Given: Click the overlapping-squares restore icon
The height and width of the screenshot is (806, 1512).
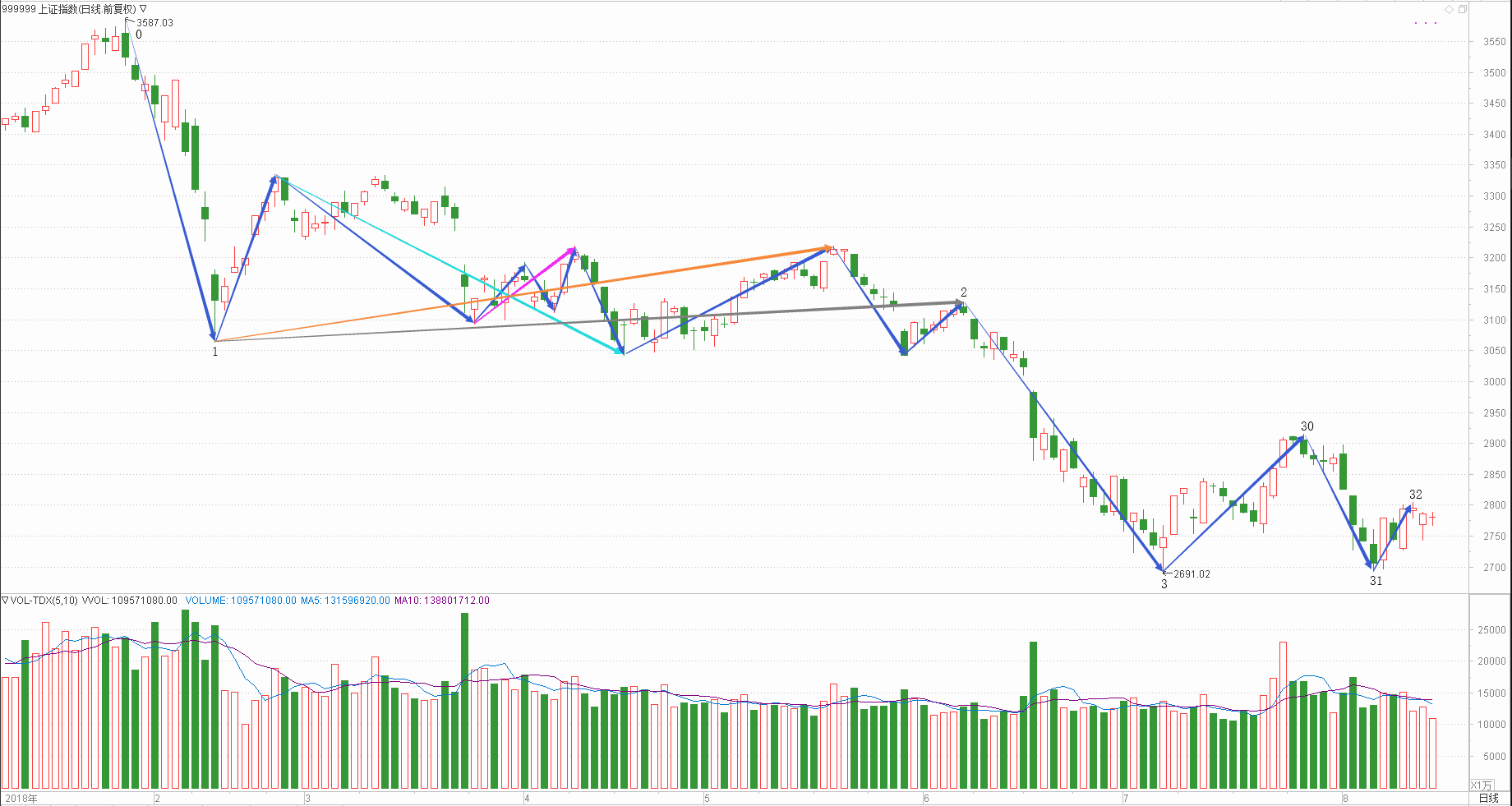Looking at the screenshot, I should pos(1462,9).
